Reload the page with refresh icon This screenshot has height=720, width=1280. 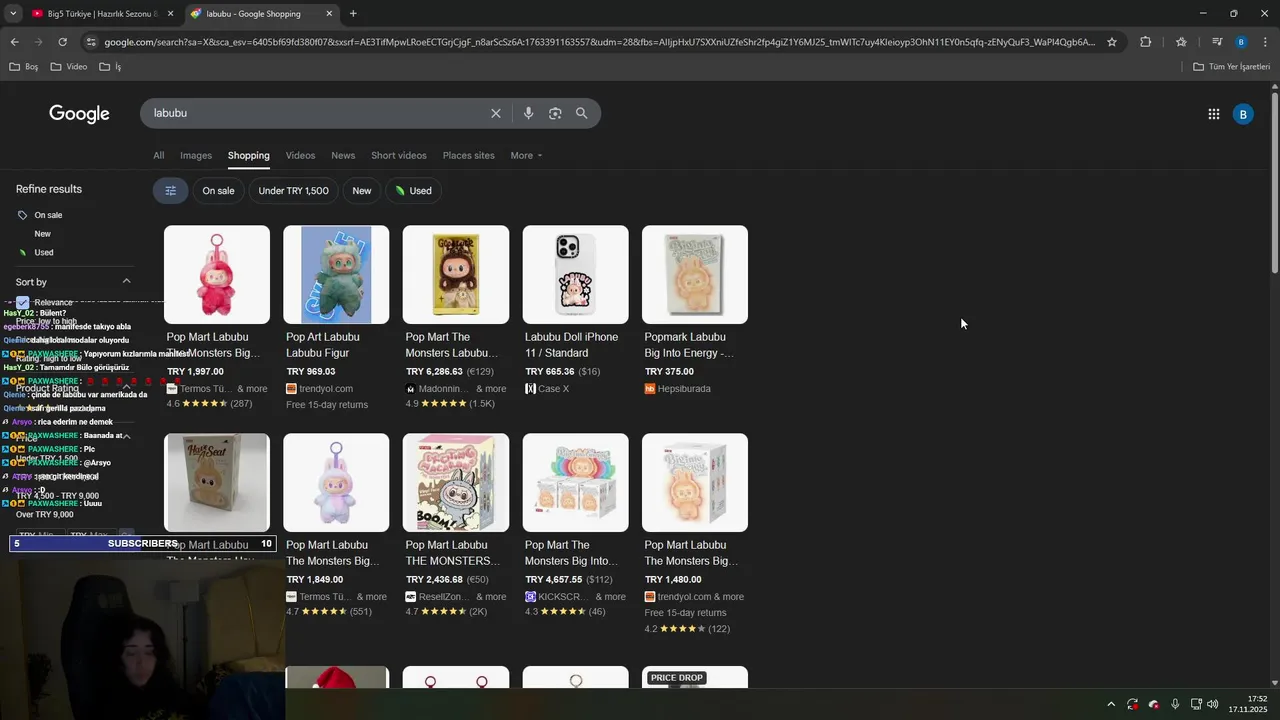[x=62, y=42]
